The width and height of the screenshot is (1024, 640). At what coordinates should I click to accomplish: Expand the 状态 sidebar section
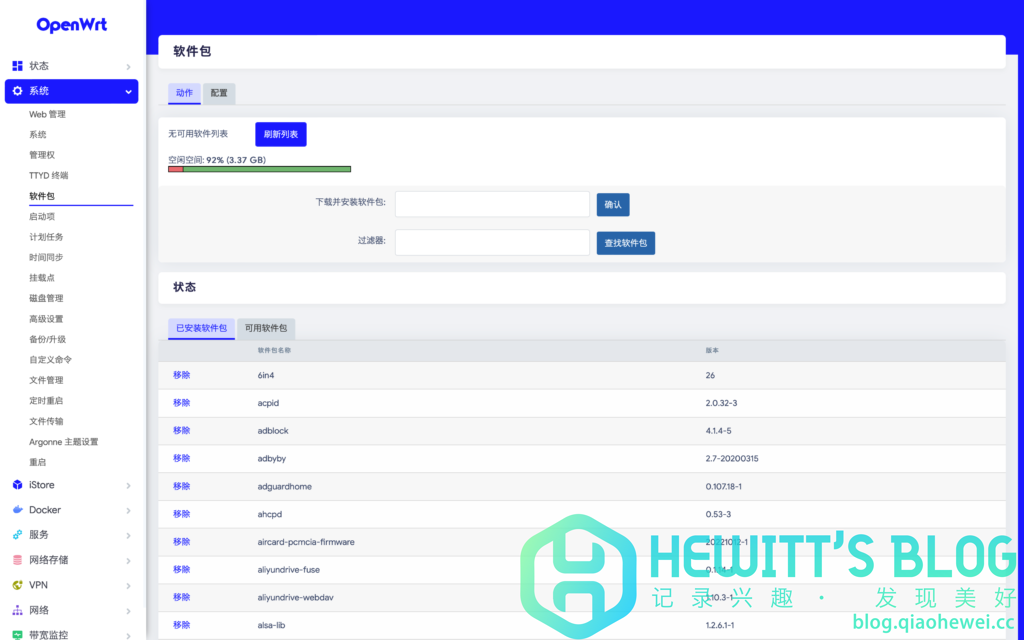click(x=70, y=66)
